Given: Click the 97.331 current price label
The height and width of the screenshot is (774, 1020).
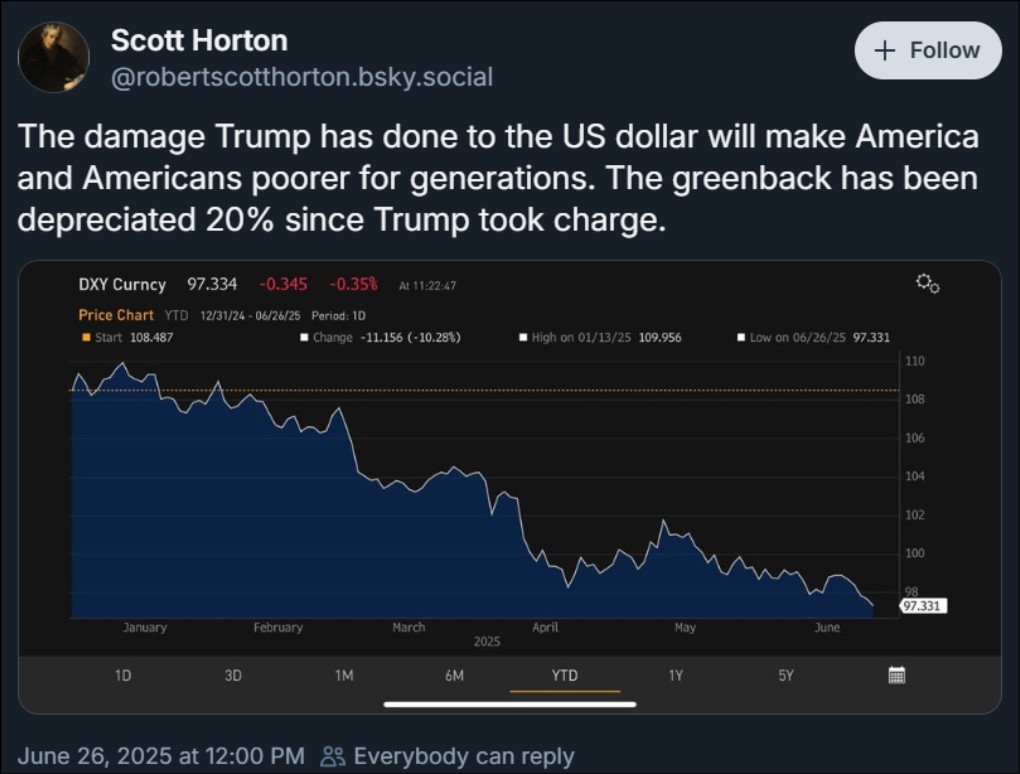Looking at the screenshot, I should [x=923, y=606].
